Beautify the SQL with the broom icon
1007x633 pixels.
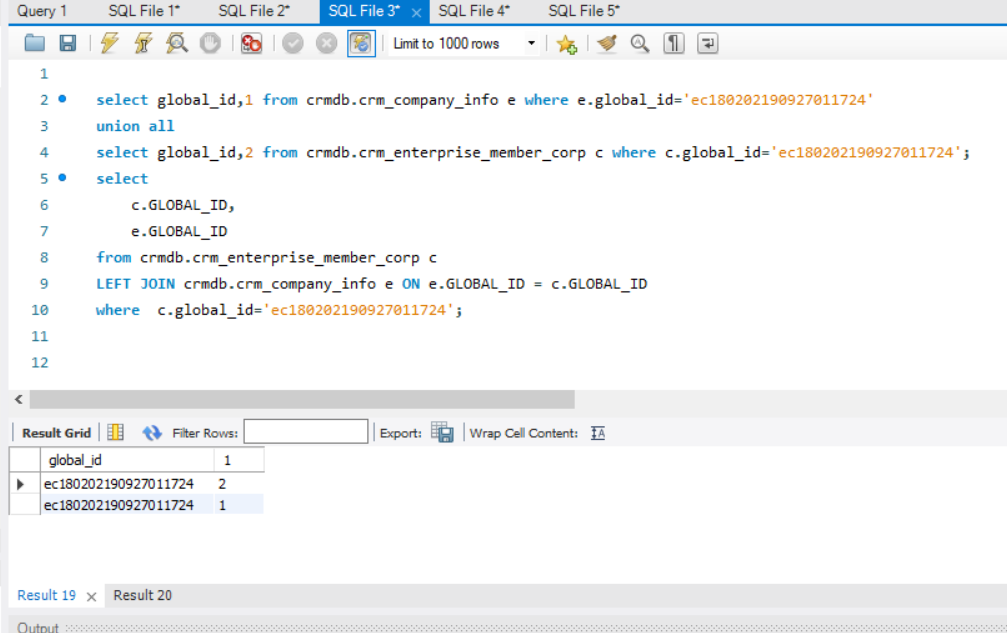point(606,44)
